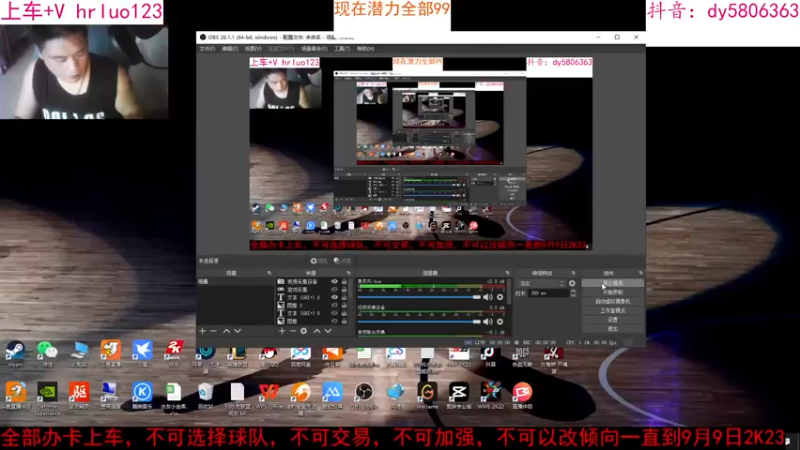Move source down in sources toolbar
800x450 pixels.
[328, 331]
